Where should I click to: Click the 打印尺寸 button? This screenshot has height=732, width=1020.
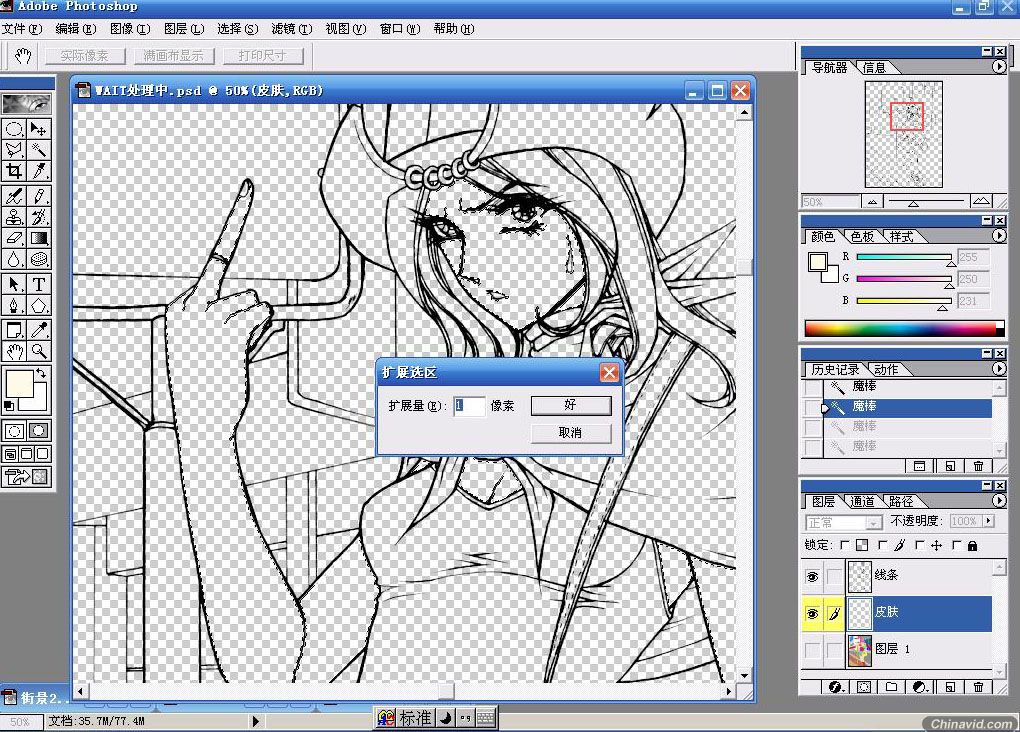click(x=262, y=56)
